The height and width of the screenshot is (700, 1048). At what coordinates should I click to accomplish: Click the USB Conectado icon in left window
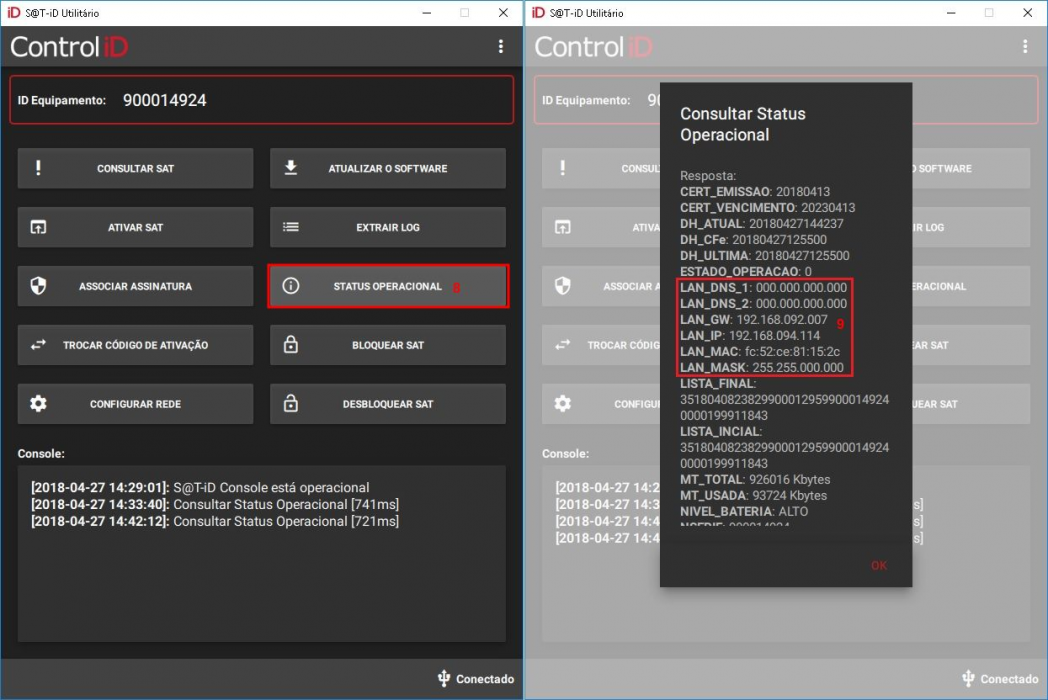pyautogui.click(x=444, y=679)
